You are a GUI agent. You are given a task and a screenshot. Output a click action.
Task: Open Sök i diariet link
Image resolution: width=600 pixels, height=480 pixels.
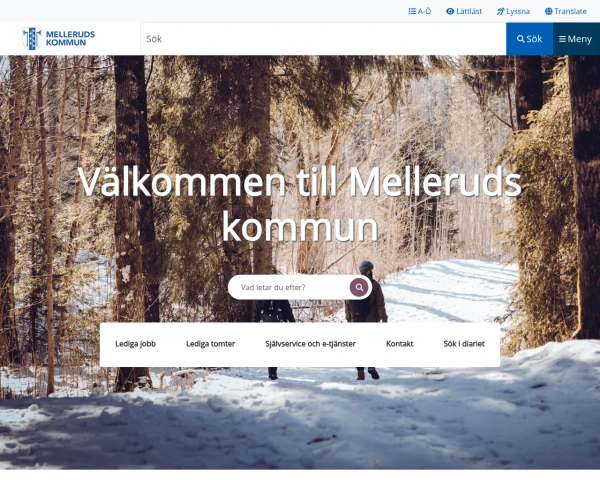click(464, 344)
